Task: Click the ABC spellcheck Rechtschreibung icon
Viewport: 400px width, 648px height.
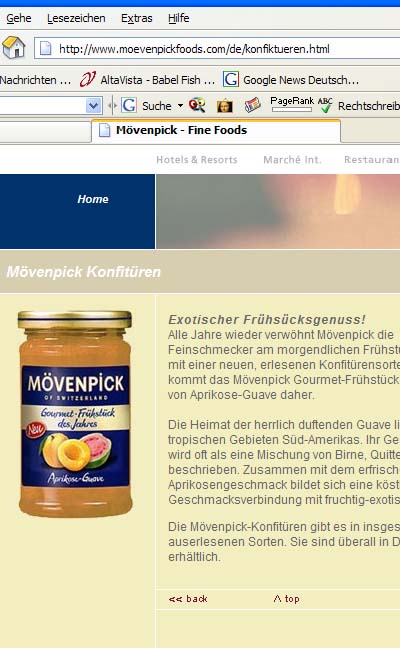Action: 325,105
